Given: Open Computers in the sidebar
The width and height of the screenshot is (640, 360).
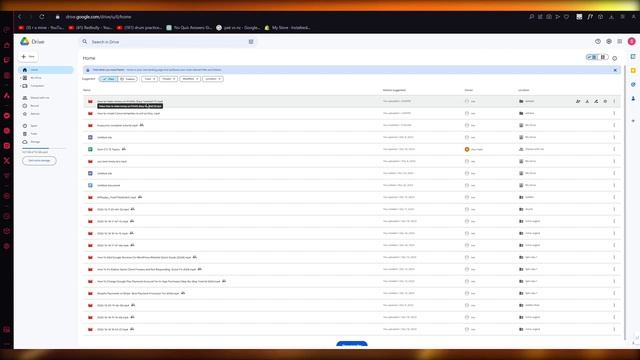Looking at the screenshot, I should point(37,86).
